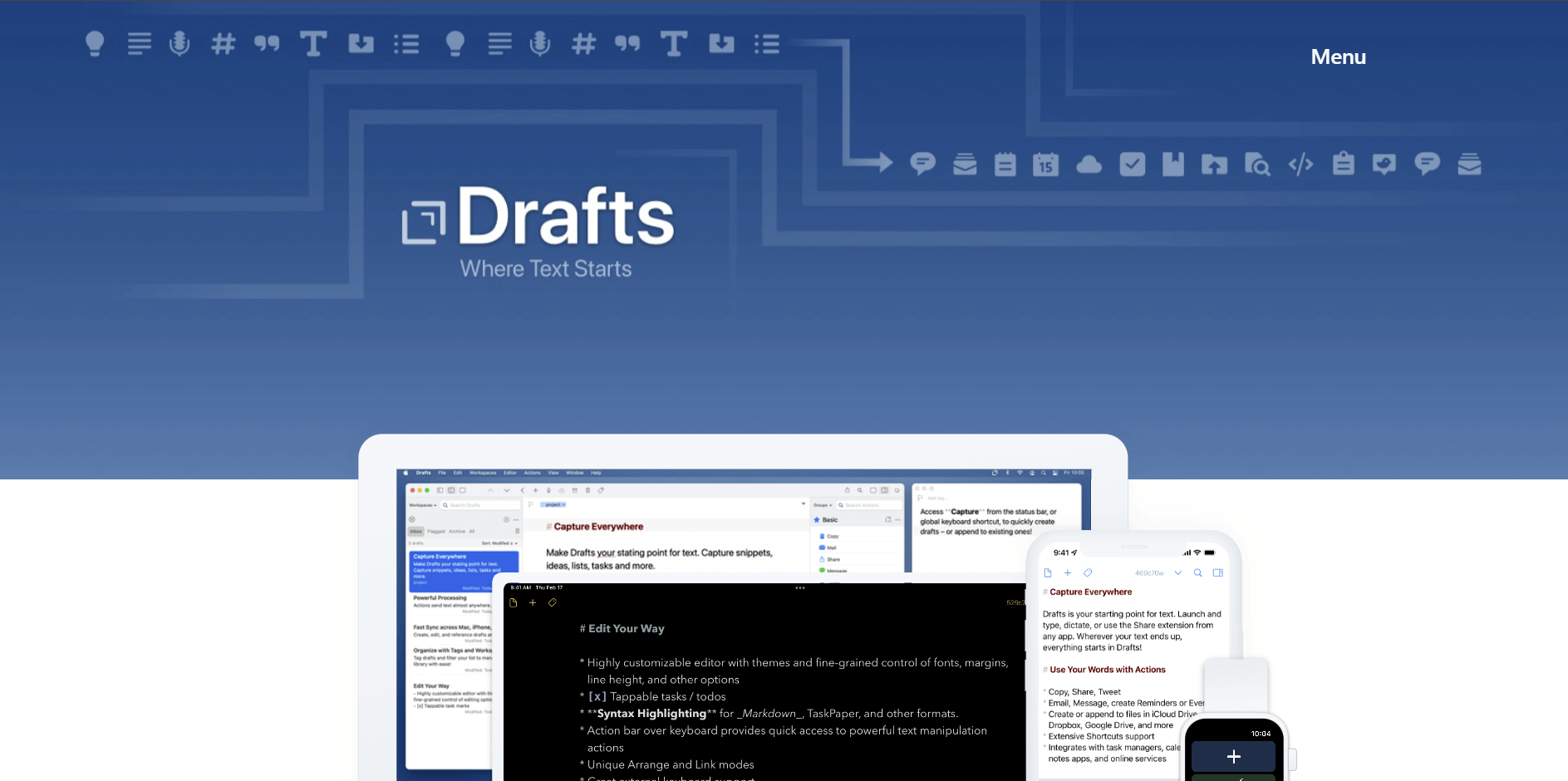Open action panel icon on the iPhone

(1217, 572)
